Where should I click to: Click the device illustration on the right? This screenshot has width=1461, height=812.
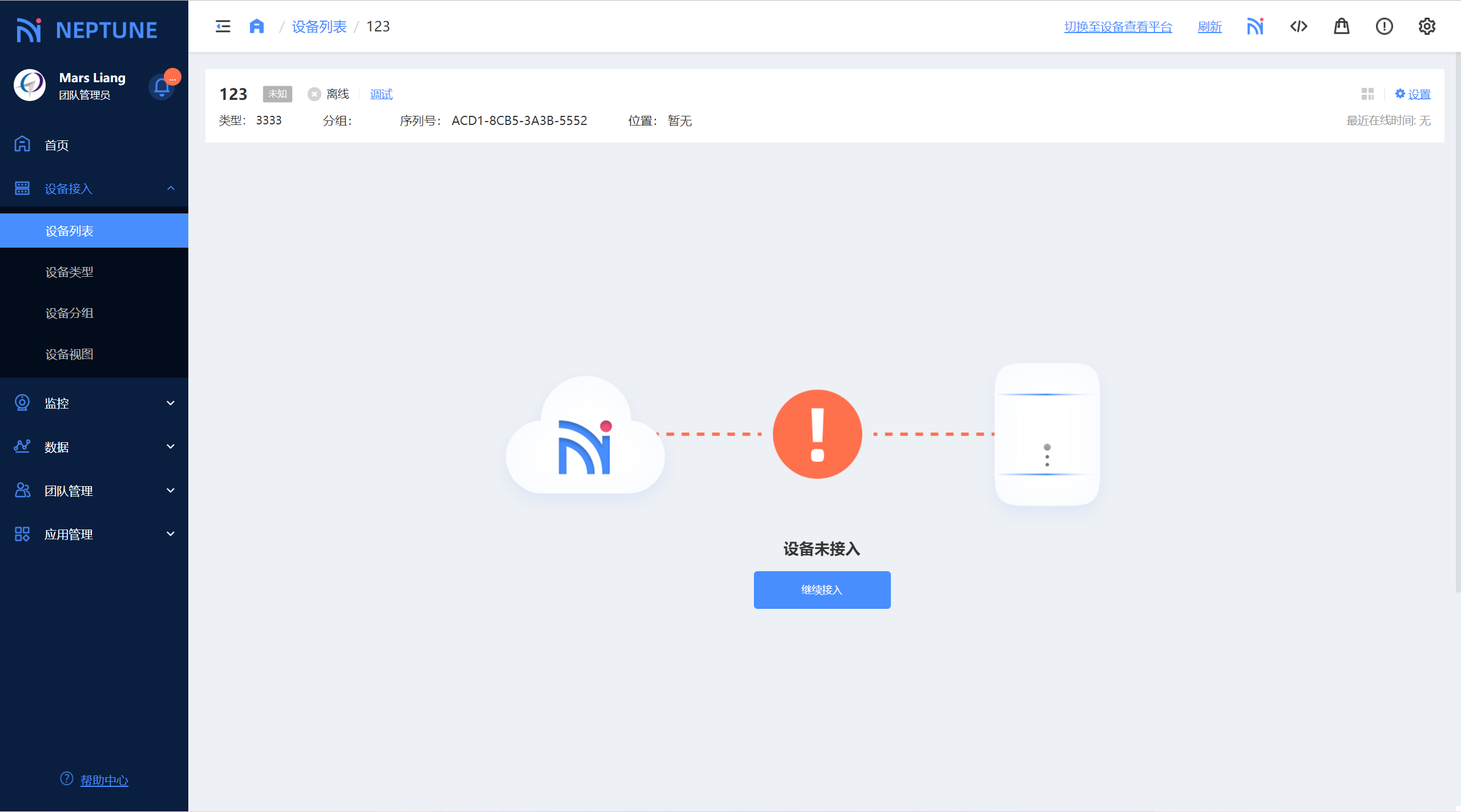[1047, 434]
